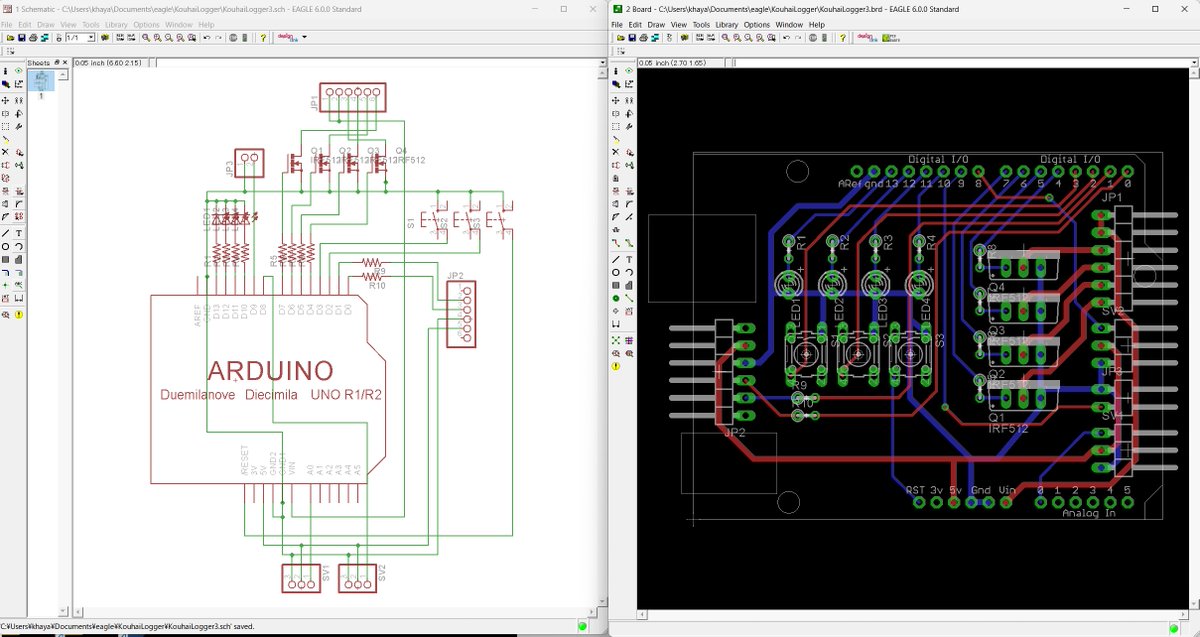
Task: Expand design link dropdown arrow in Schematic
Action: click(305, 38)
